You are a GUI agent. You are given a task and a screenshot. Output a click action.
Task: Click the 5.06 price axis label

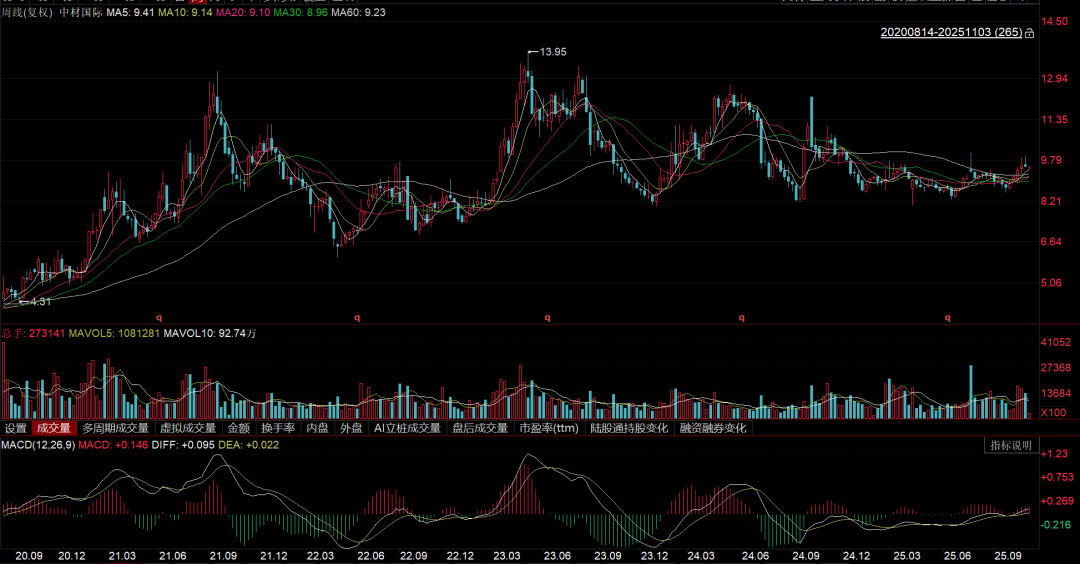pyautogui.click(x=1051, y=282)
